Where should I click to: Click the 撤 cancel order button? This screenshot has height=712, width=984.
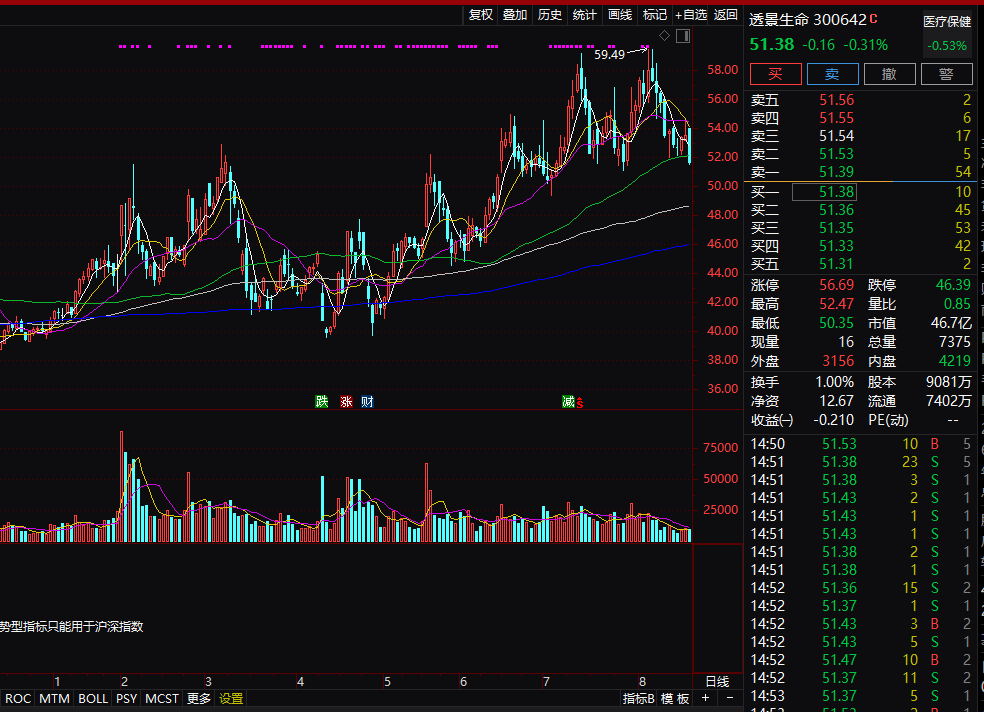click(x=888, y=74)
